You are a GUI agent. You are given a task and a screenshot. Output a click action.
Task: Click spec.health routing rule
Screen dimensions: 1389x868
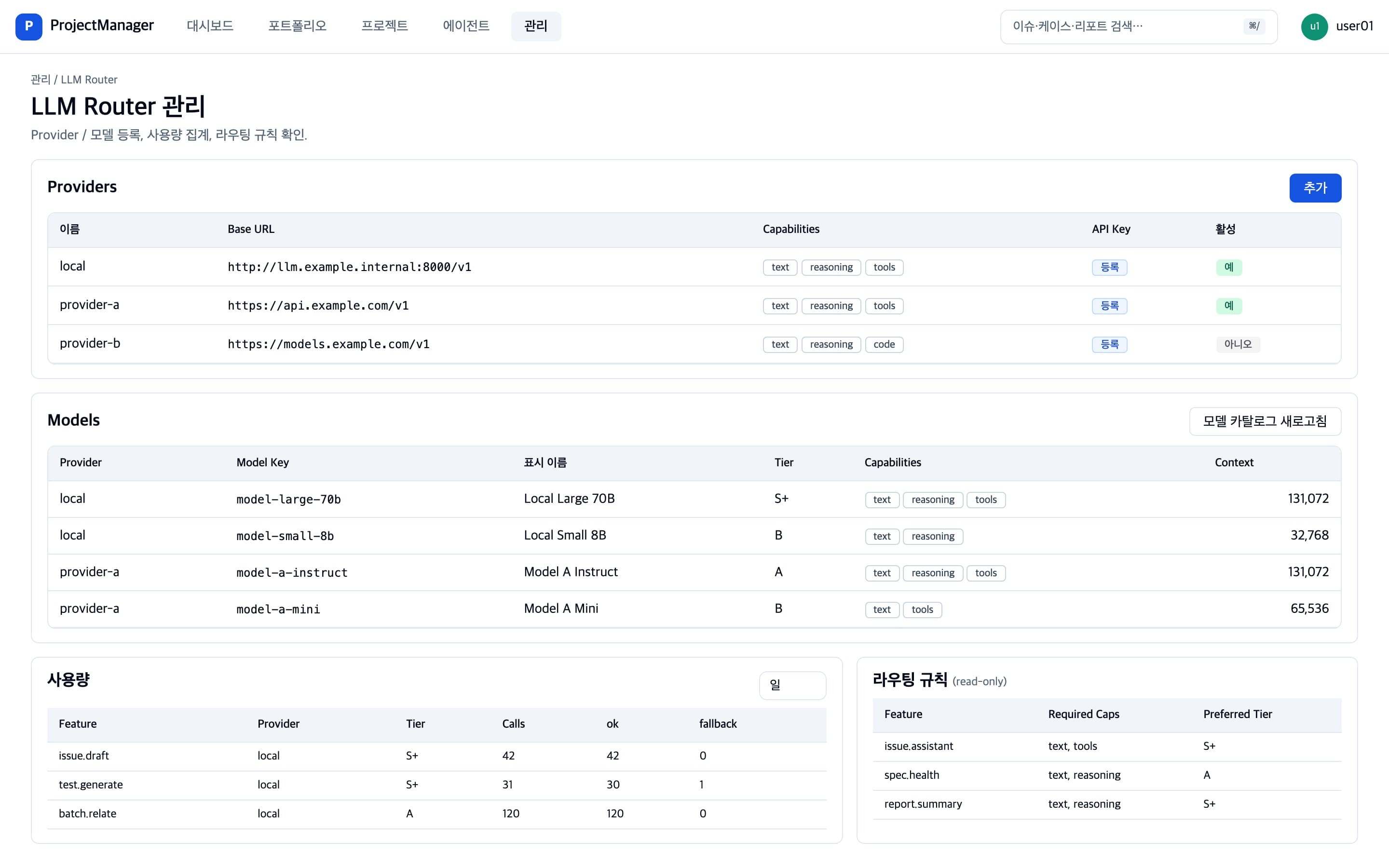[x=912, y=775]
